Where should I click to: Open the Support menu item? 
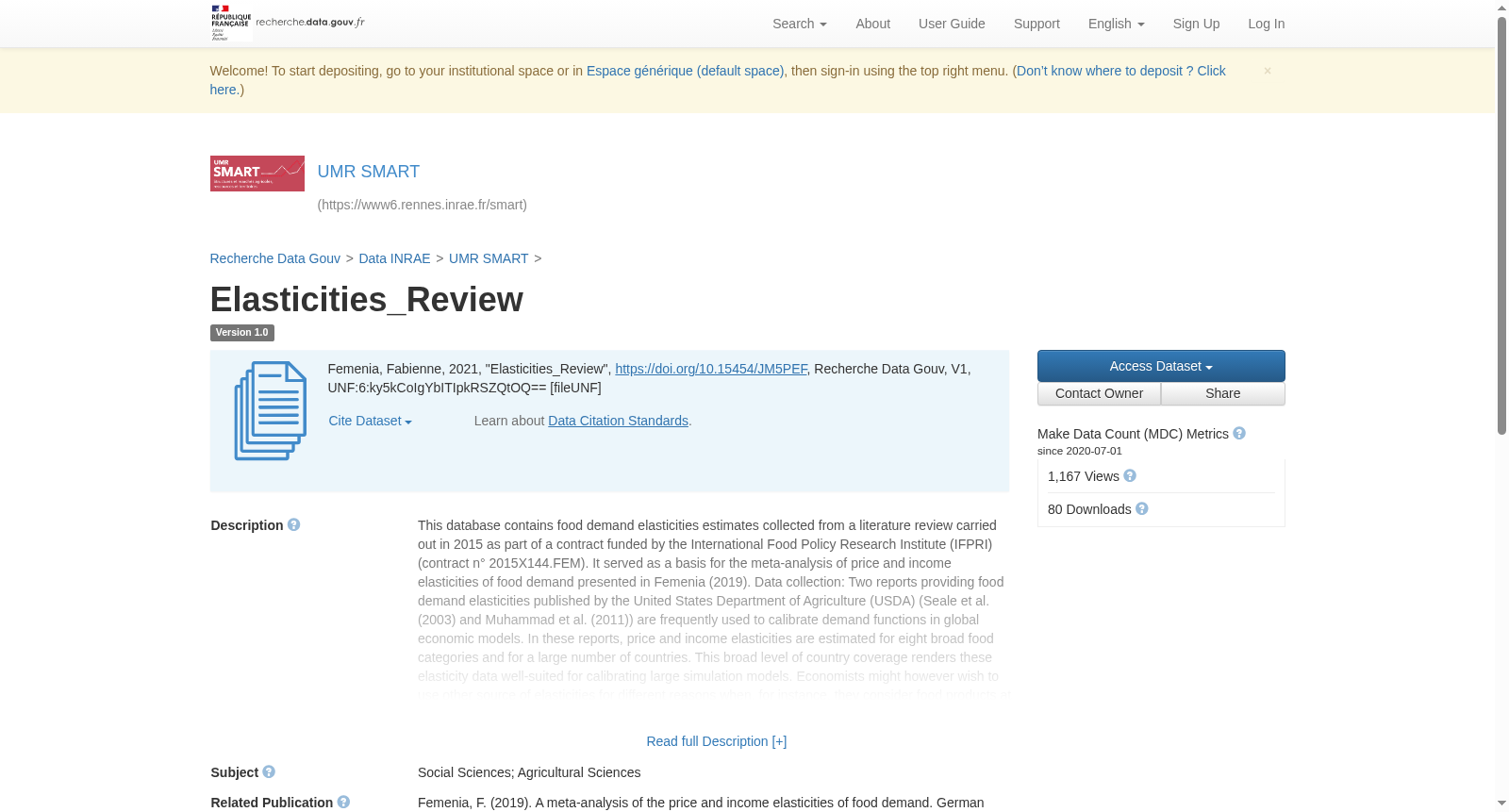click(1036, 24)
